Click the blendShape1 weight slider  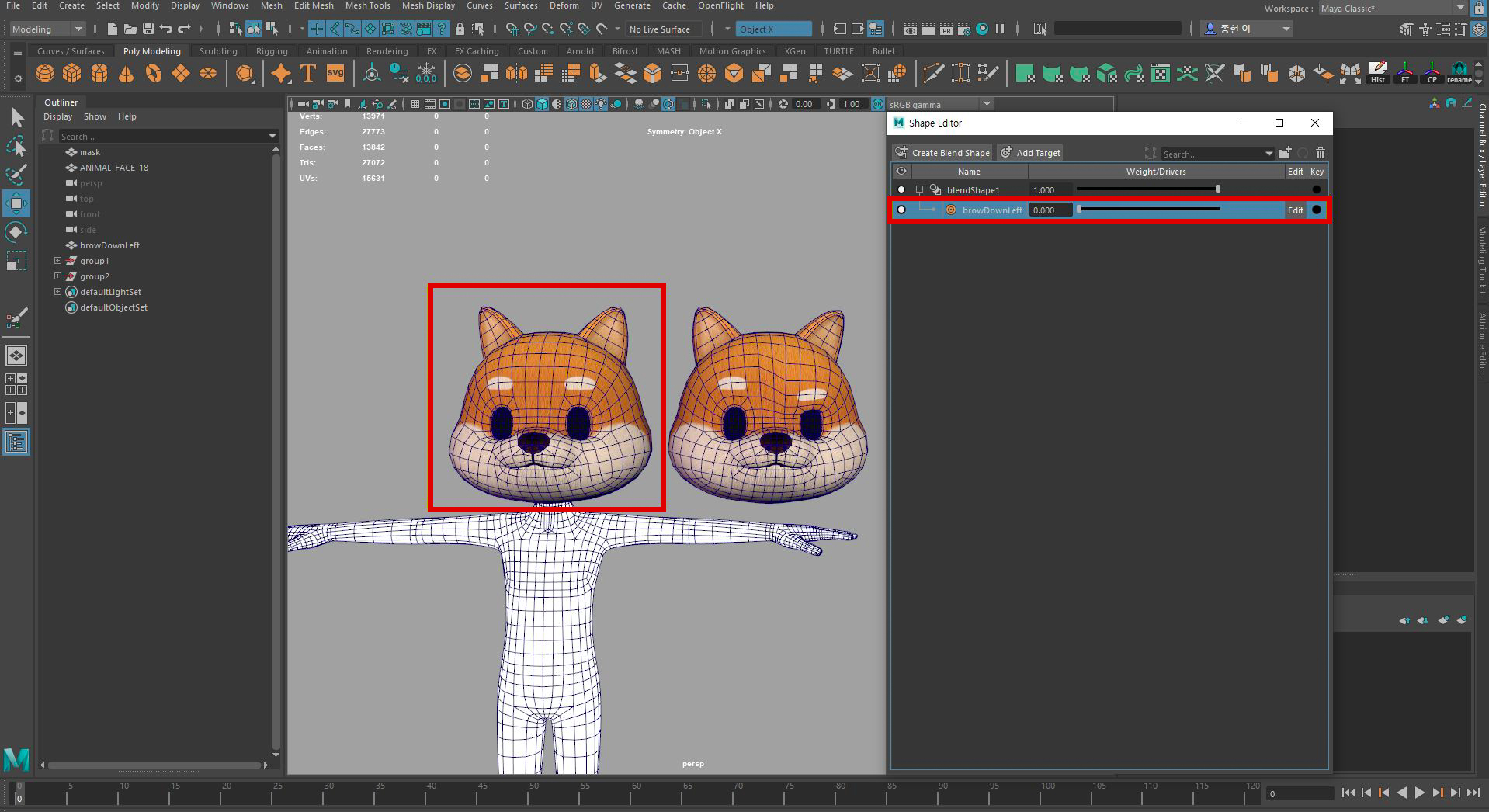click(1147, 189)
